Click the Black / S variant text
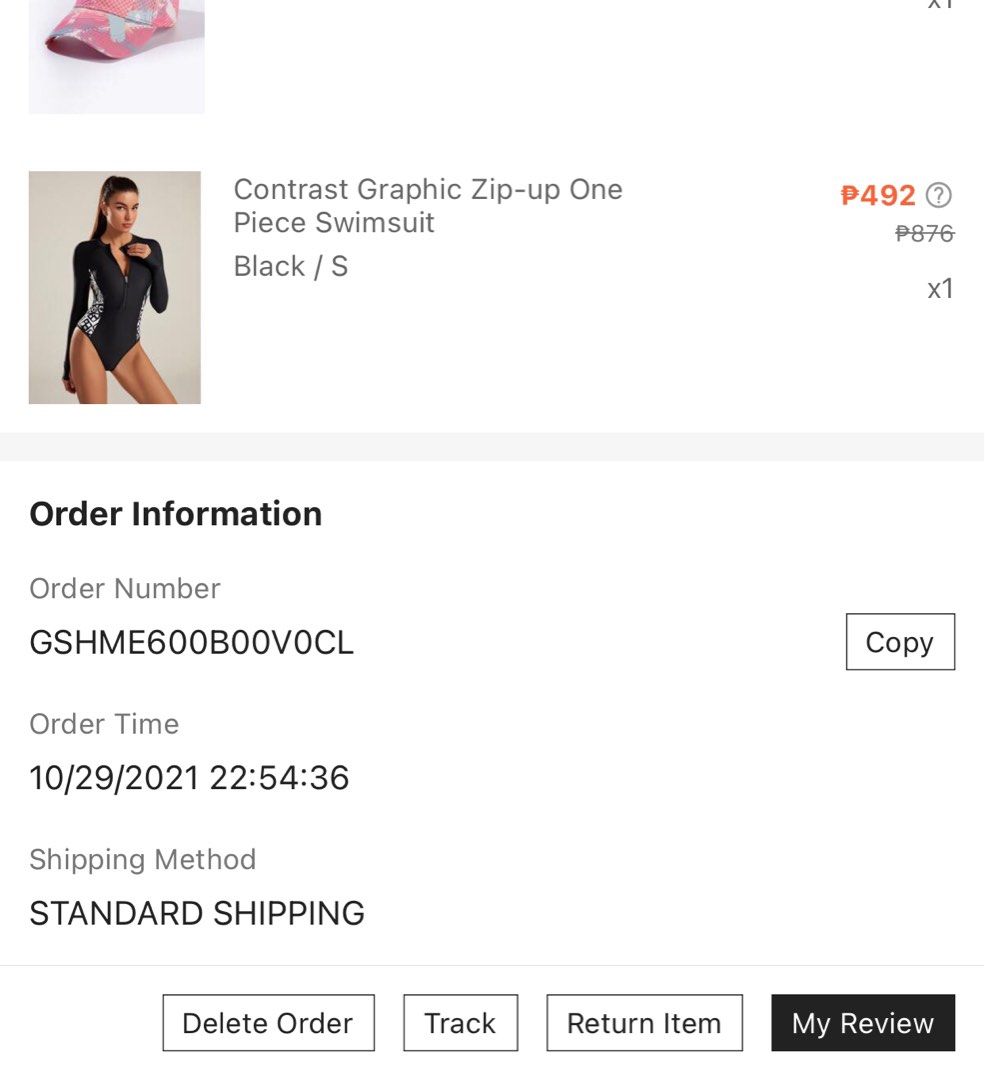The height and width of the screenshot is (1080, 985). click(291, 267)
